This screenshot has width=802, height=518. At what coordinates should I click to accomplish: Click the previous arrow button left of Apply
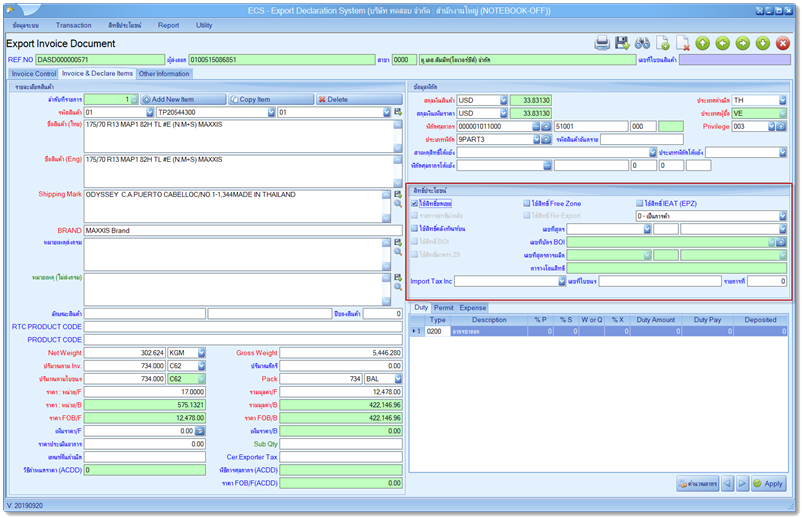point(727,483)
